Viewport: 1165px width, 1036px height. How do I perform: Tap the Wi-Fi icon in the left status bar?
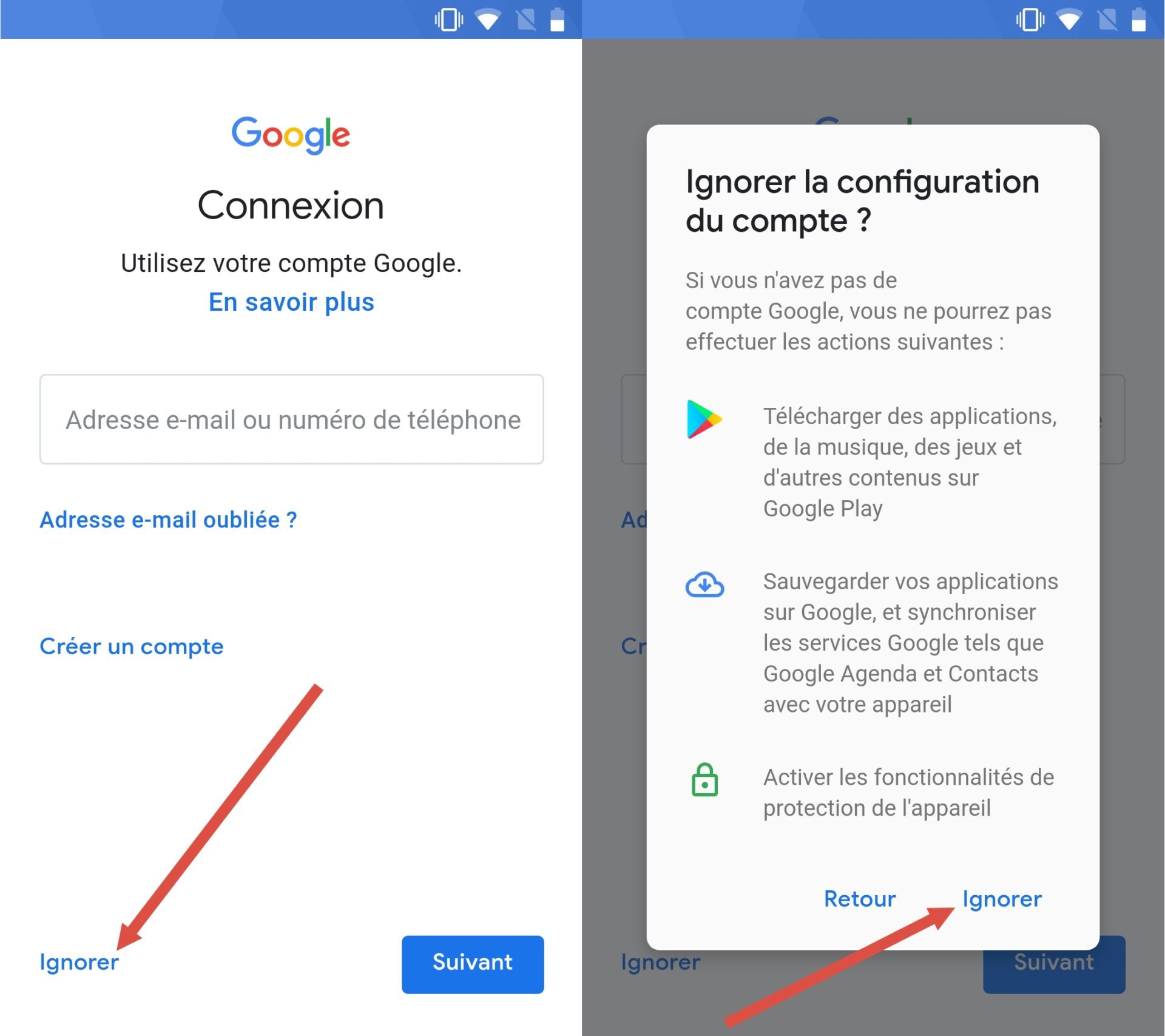[488, 20]
